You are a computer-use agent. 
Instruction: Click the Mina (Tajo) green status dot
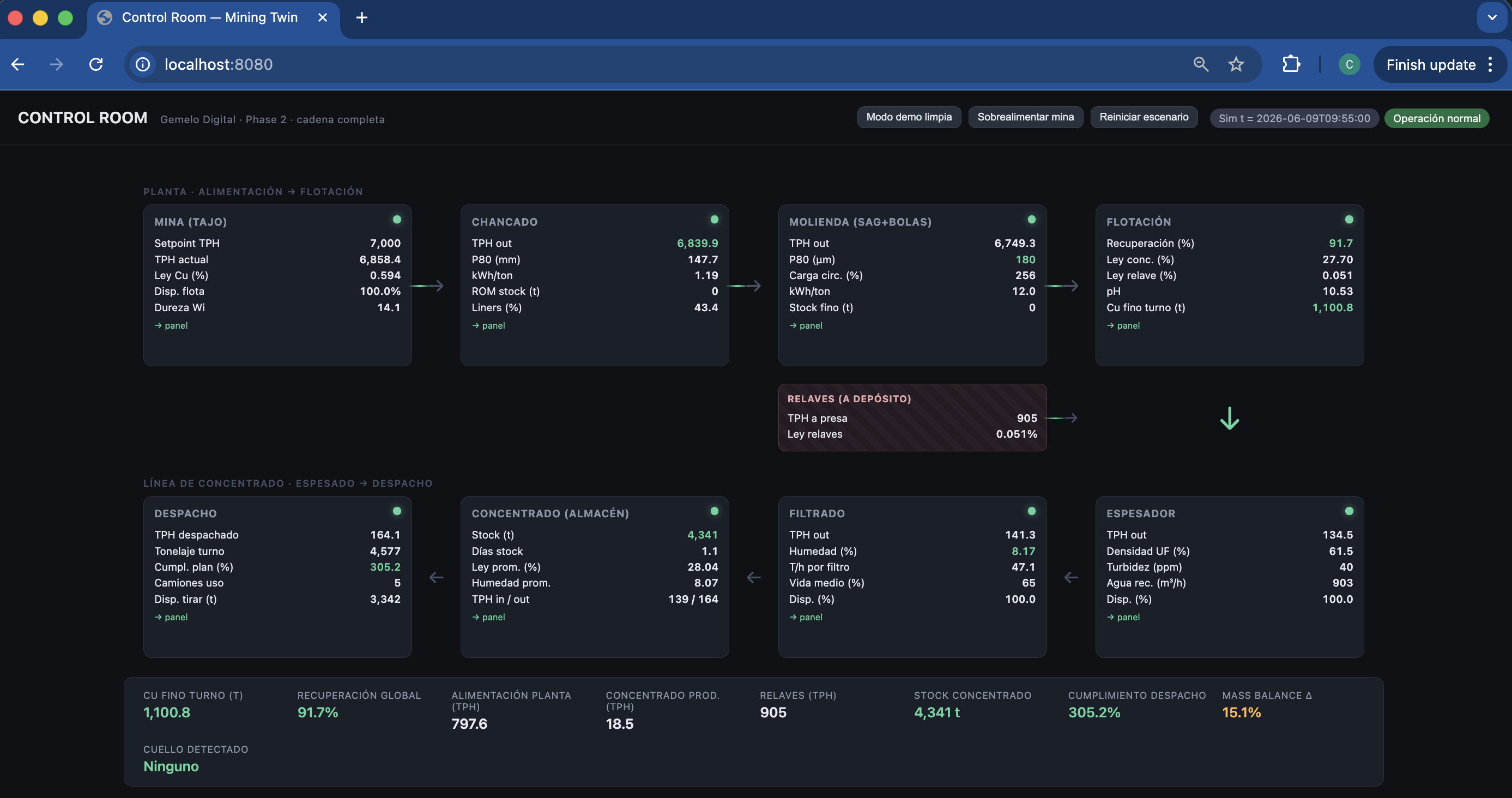coord(397,220)
